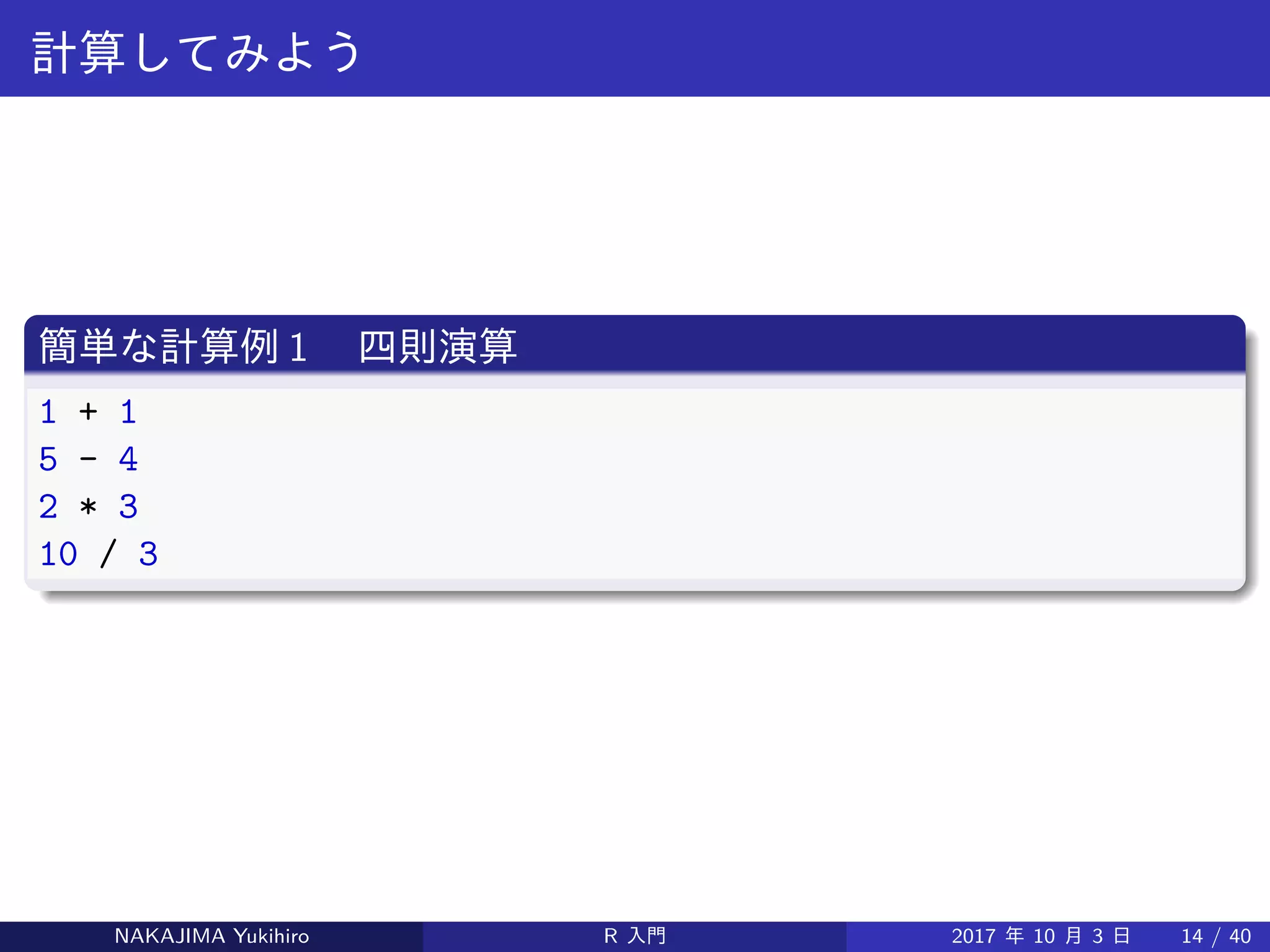This screenshot has width=1270, height=952.
Task: Click the 四則演算 text in block header
Action: (437, 346)
